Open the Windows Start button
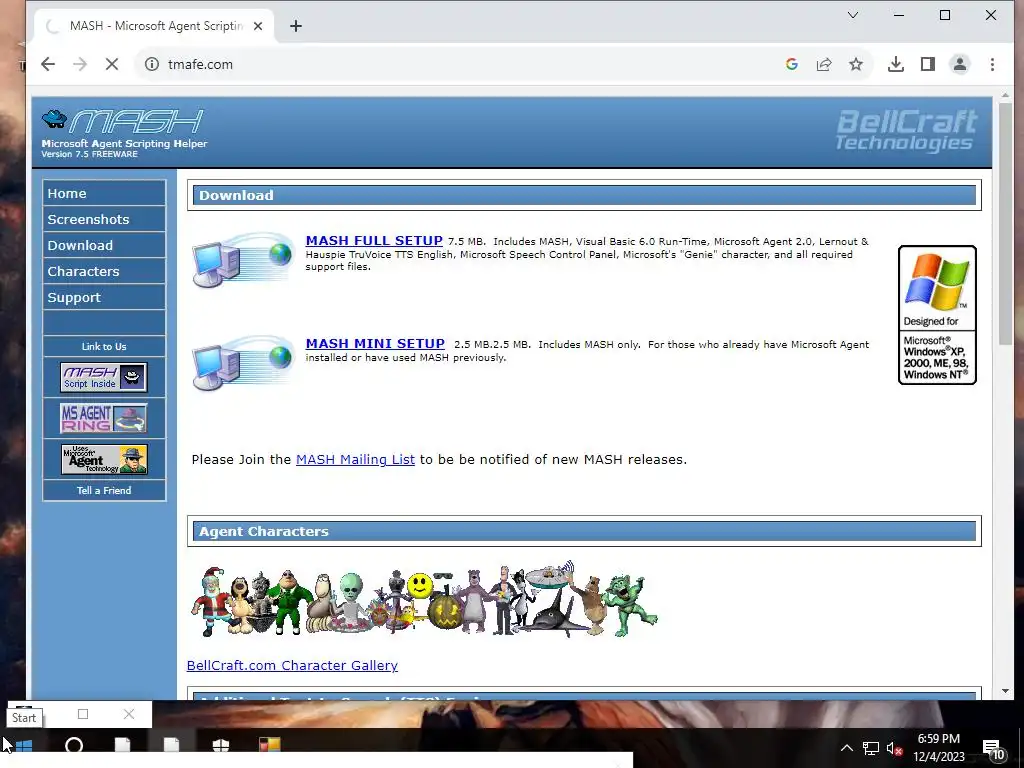Image resolution: width=1024 pixels, height=768 pixels. 24,745
